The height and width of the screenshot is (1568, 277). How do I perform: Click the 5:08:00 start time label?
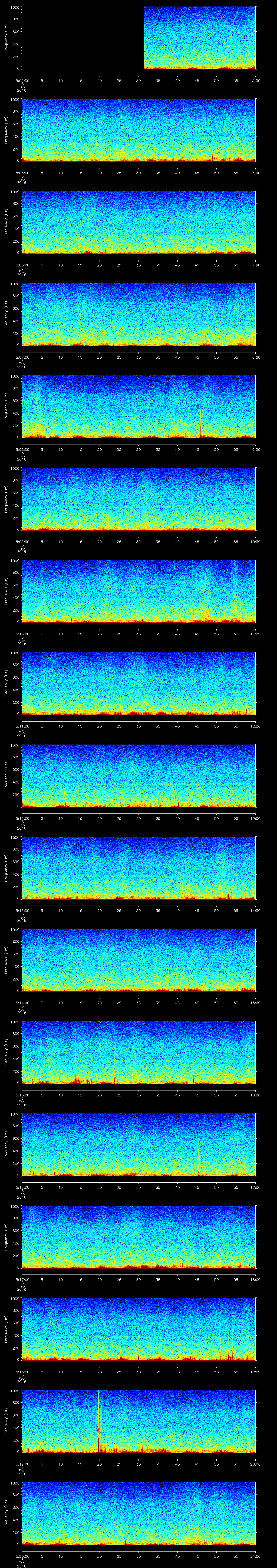[x=22, y=449]
